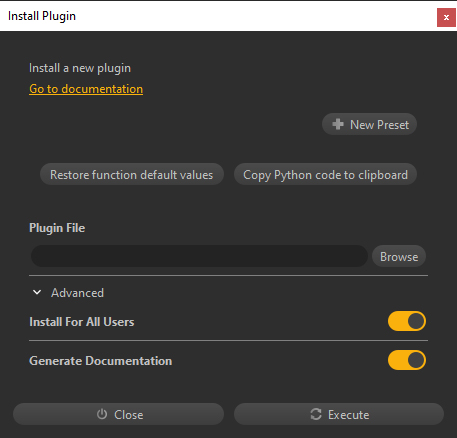Click the Install Plugin title bar
Screen dimensions: 457x438
[220, 17]
